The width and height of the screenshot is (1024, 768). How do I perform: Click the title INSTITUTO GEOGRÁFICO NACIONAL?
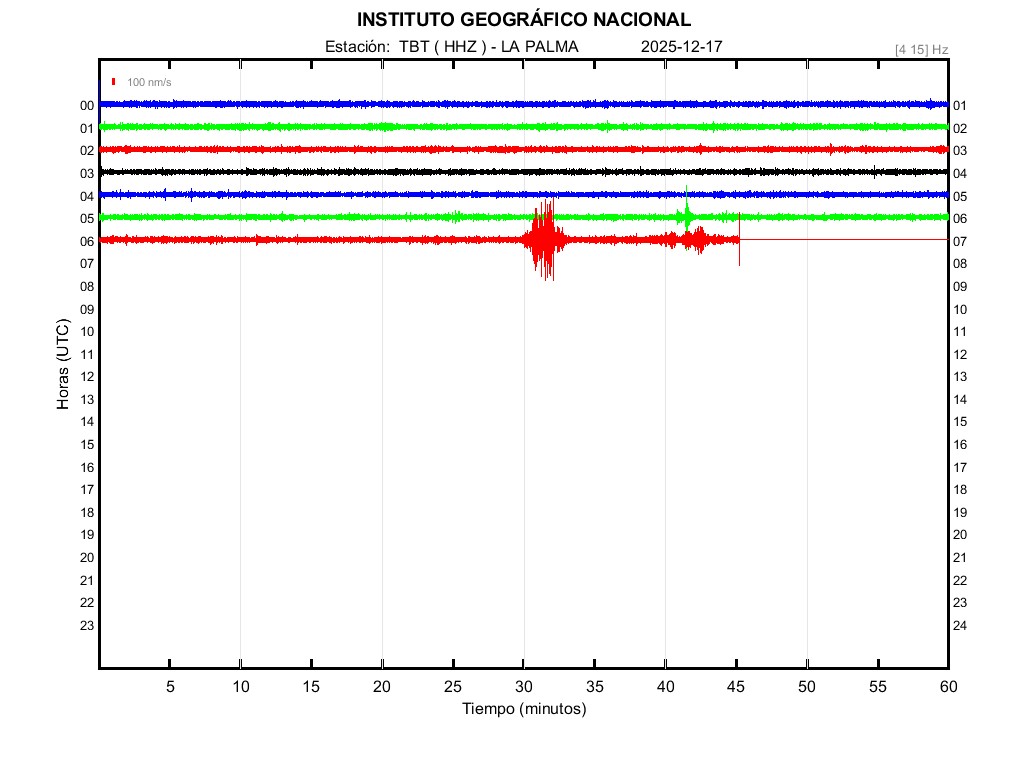tap(524, 20)
